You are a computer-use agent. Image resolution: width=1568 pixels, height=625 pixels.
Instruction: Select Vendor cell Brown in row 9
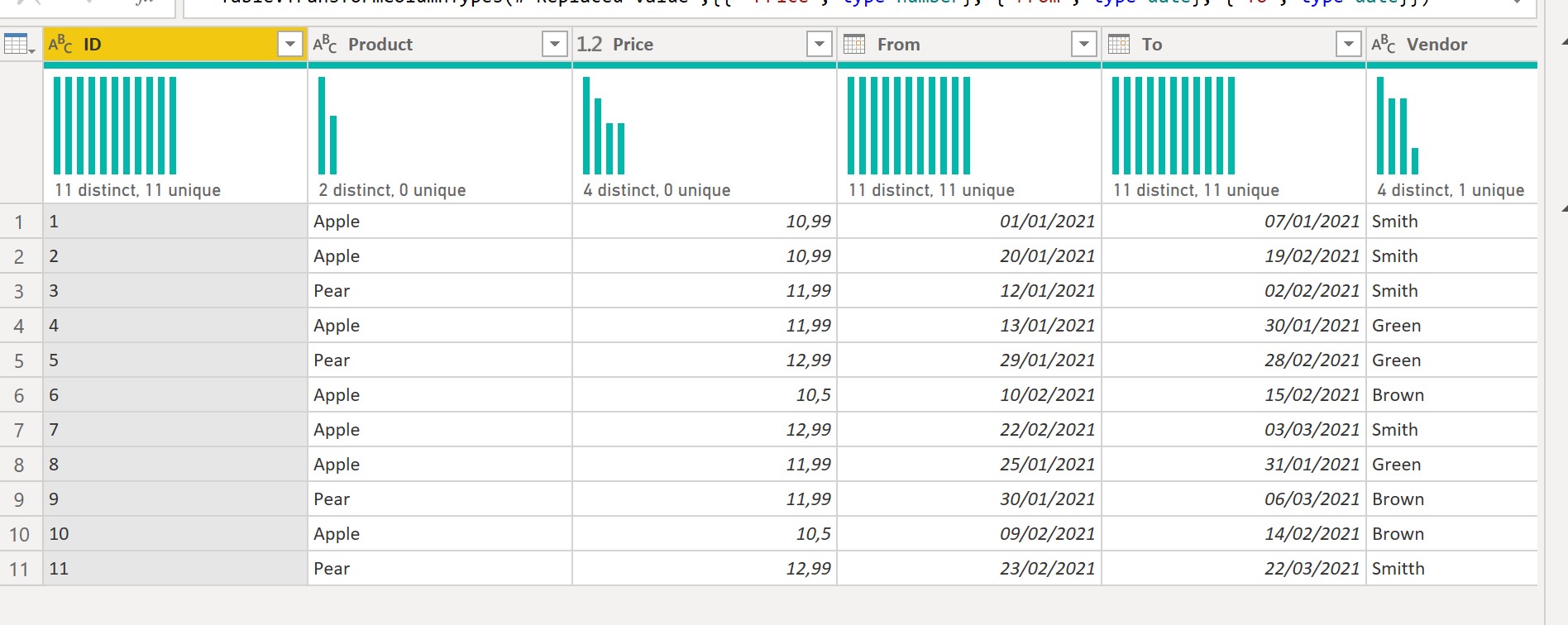coord(1452,499)
